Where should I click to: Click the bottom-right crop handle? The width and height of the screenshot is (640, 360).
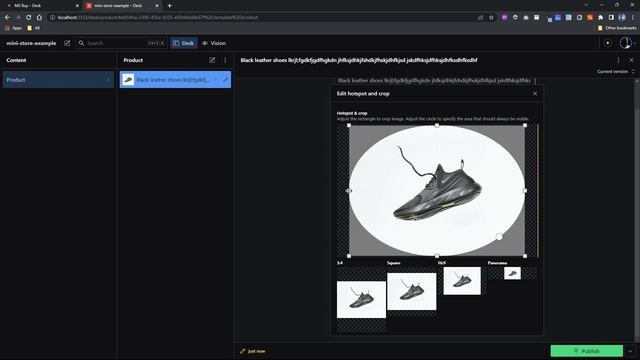tap(525, 256)
